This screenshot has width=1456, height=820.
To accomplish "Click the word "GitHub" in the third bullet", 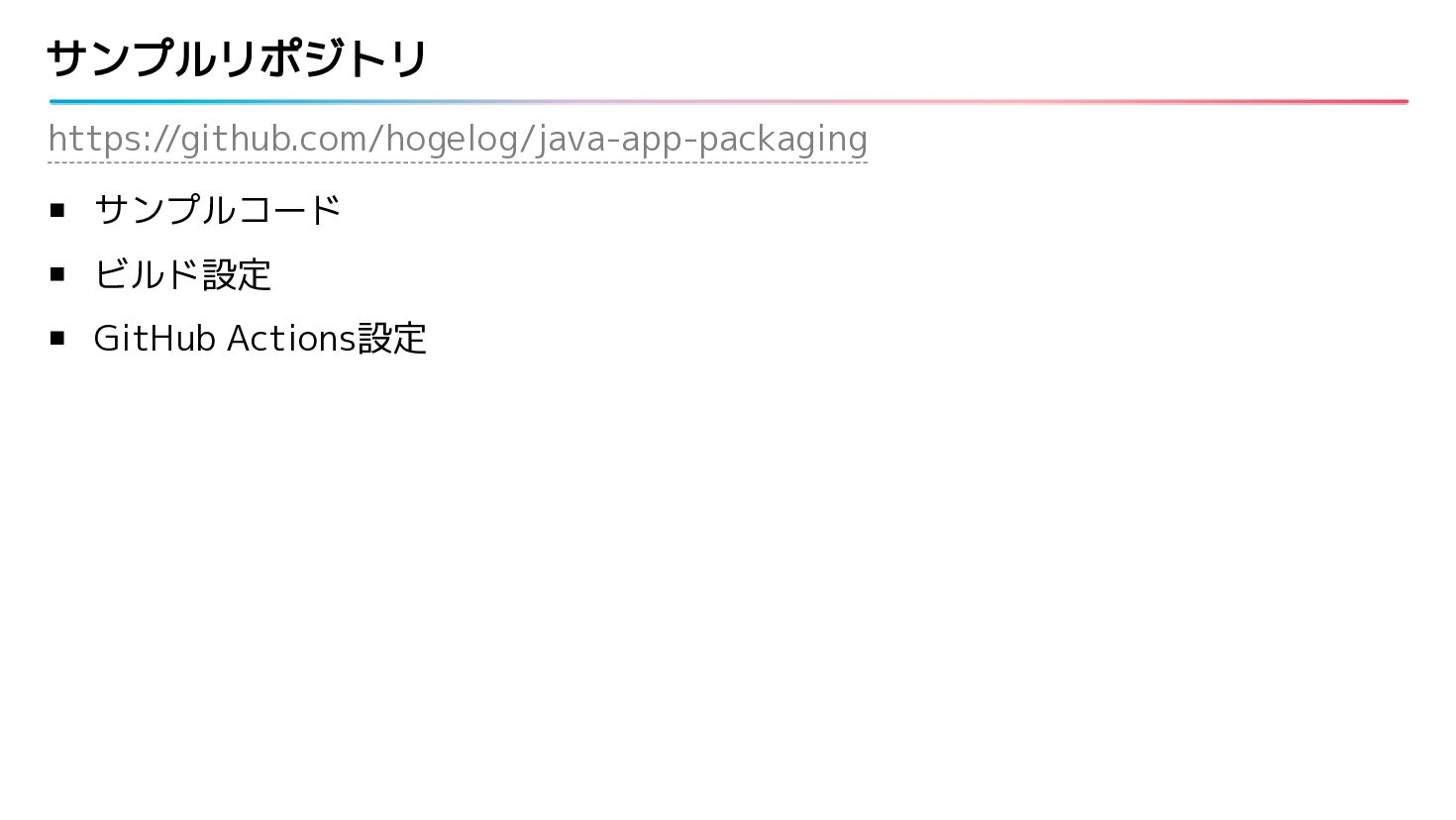I will coord(155,339).
